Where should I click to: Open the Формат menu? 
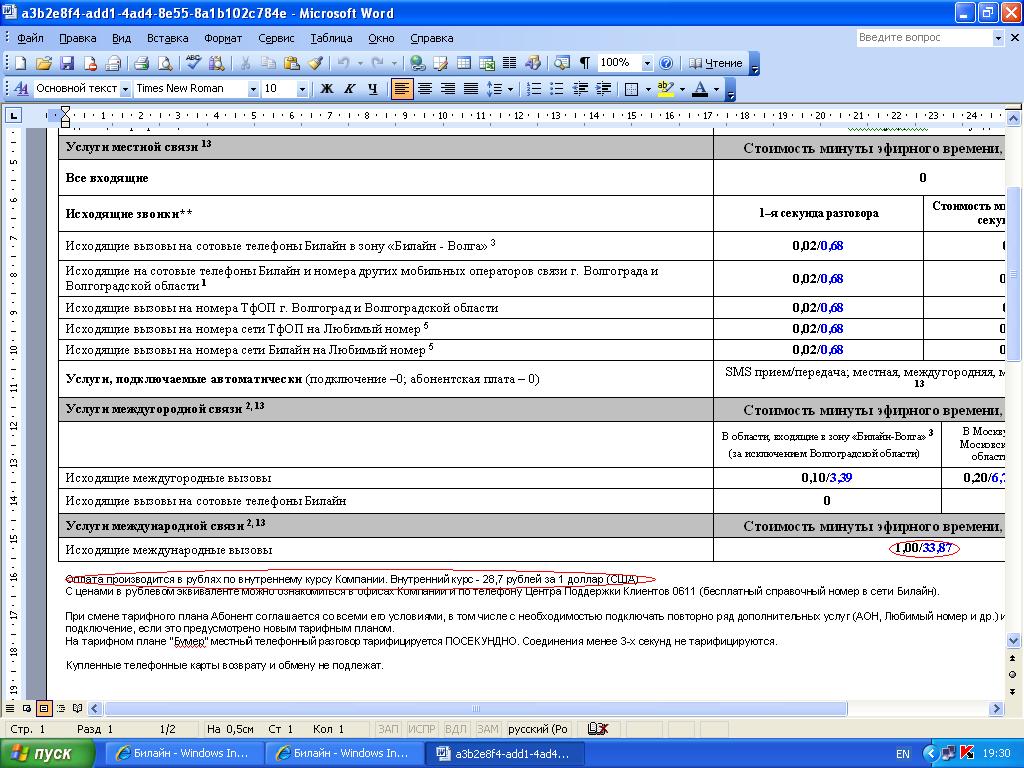click(x=223, y=38)
